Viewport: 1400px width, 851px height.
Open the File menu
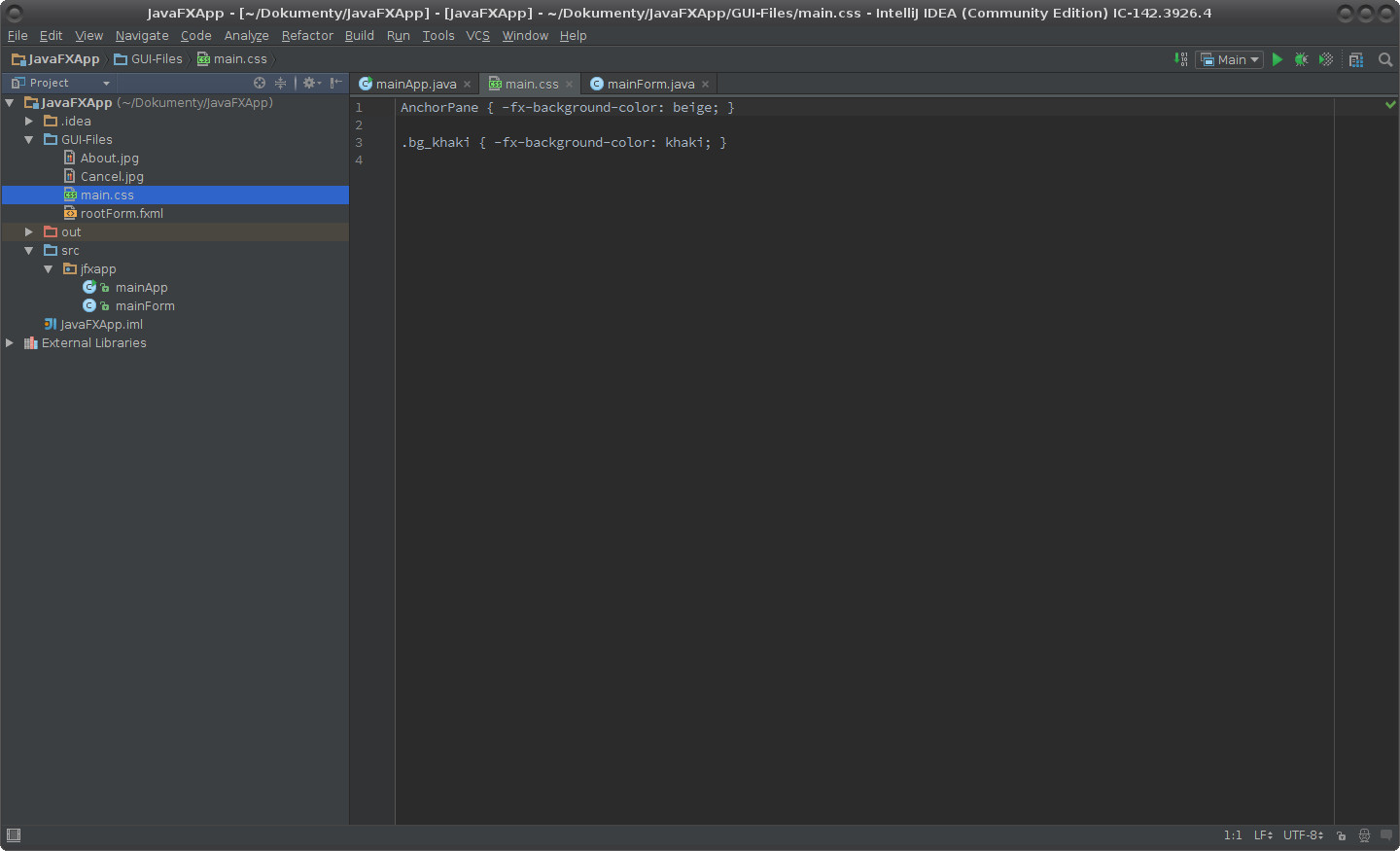17,36
